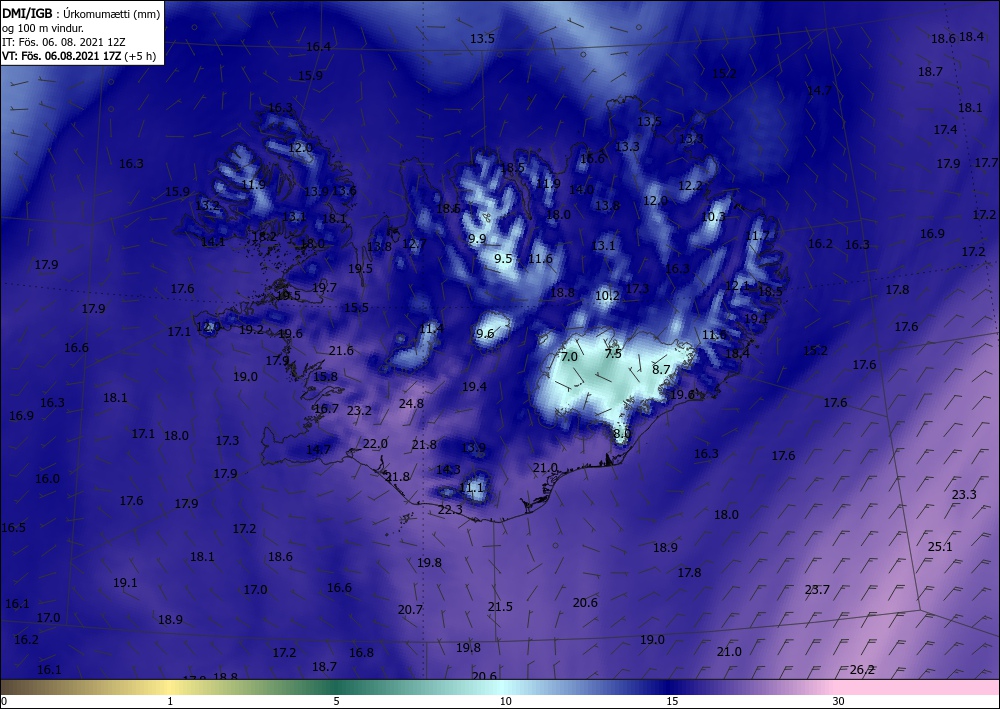
Task: Select the 9.9 value
Action: pos(476,239)
